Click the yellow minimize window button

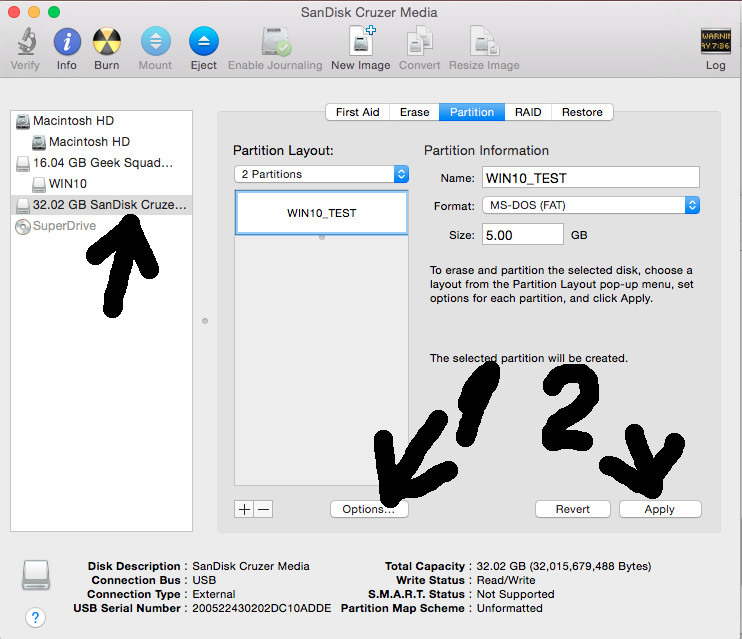tap(34, 12)
